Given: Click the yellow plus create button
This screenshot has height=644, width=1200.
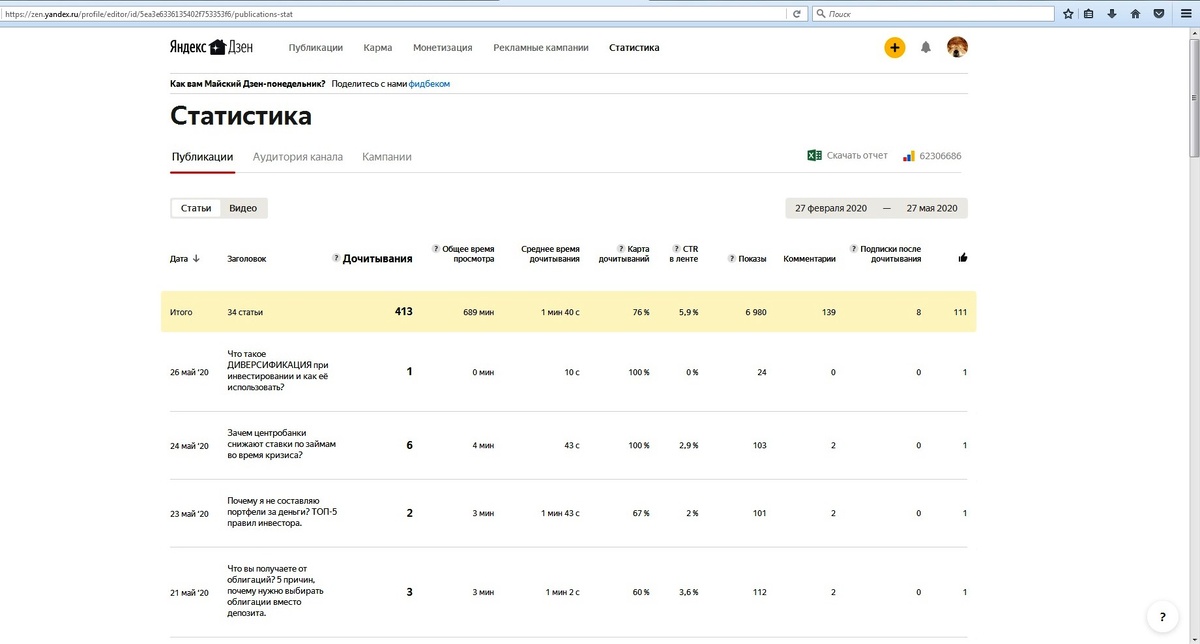Looking at the screenshot, I should tap(894, 47).
